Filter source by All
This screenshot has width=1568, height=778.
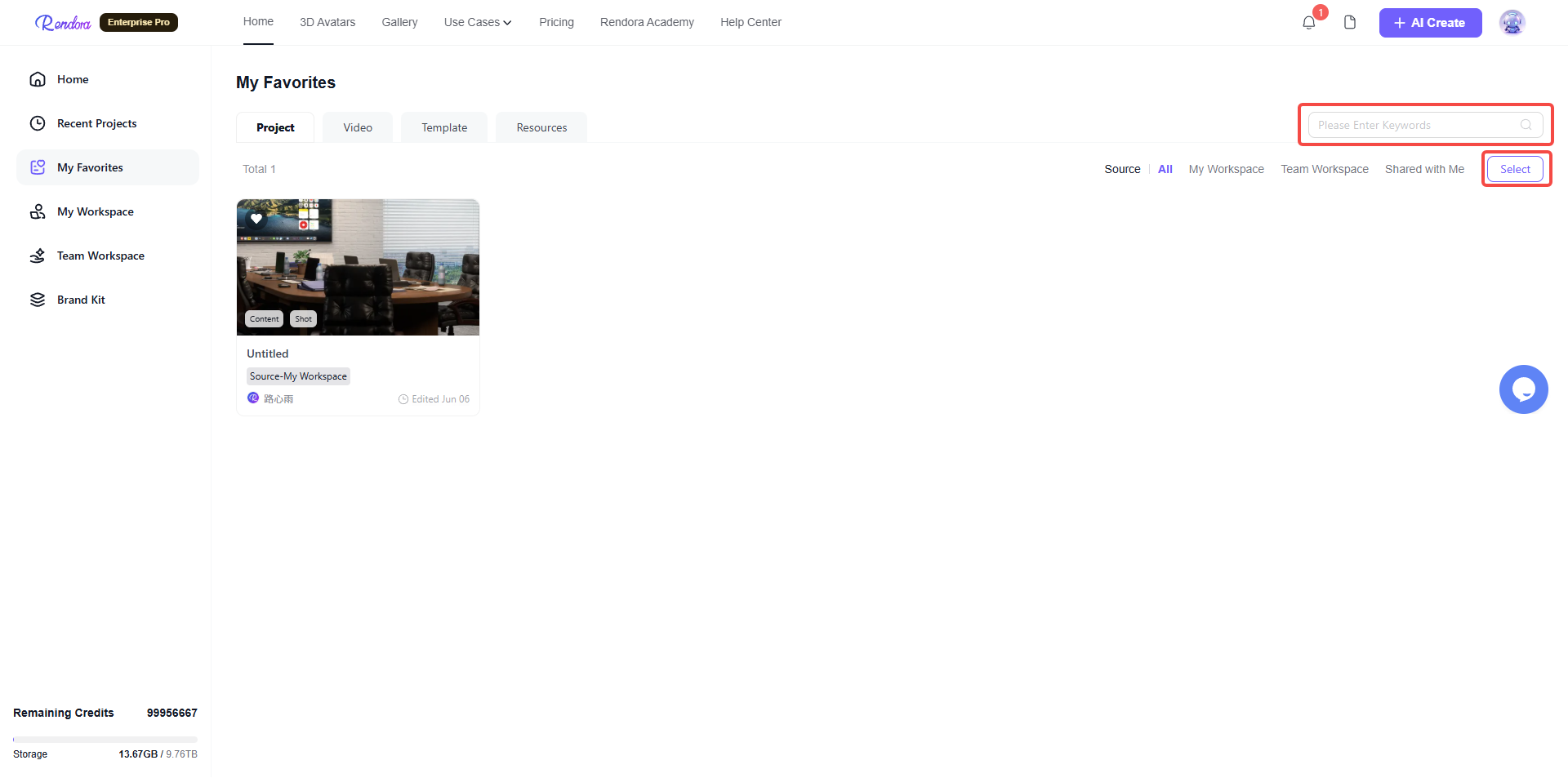pyautogui.click(x=1165, y=169)
